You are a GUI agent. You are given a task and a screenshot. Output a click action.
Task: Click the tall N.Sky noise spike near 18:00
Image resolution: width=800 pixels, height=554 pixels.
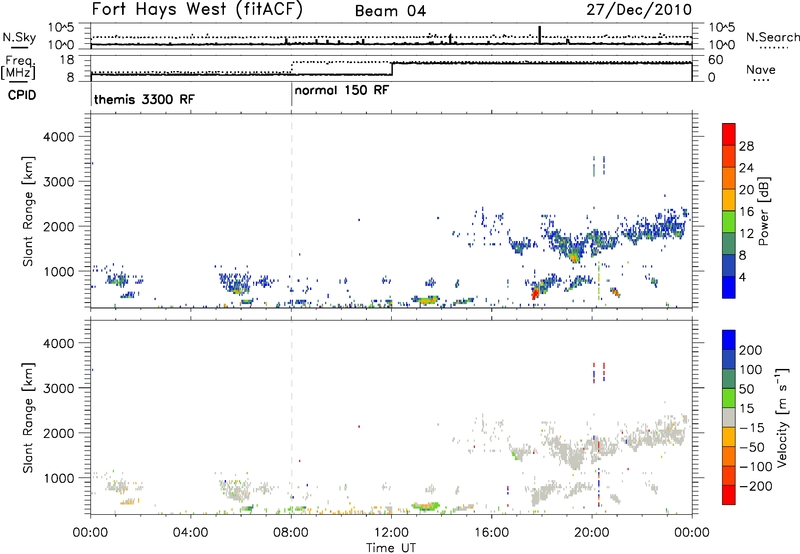[540, 35]
